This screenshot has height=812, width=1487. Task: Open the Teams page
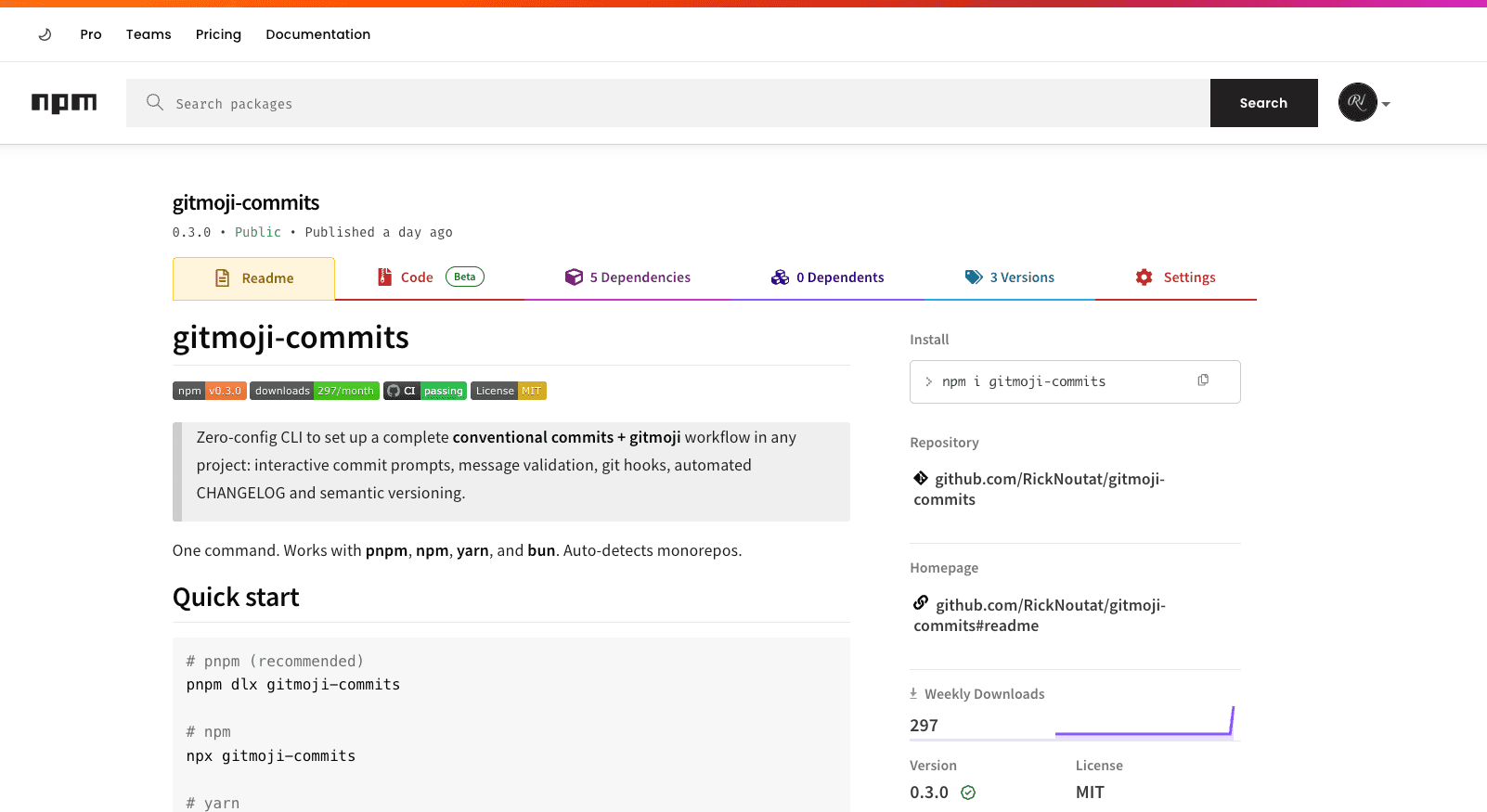pos(149,34)
